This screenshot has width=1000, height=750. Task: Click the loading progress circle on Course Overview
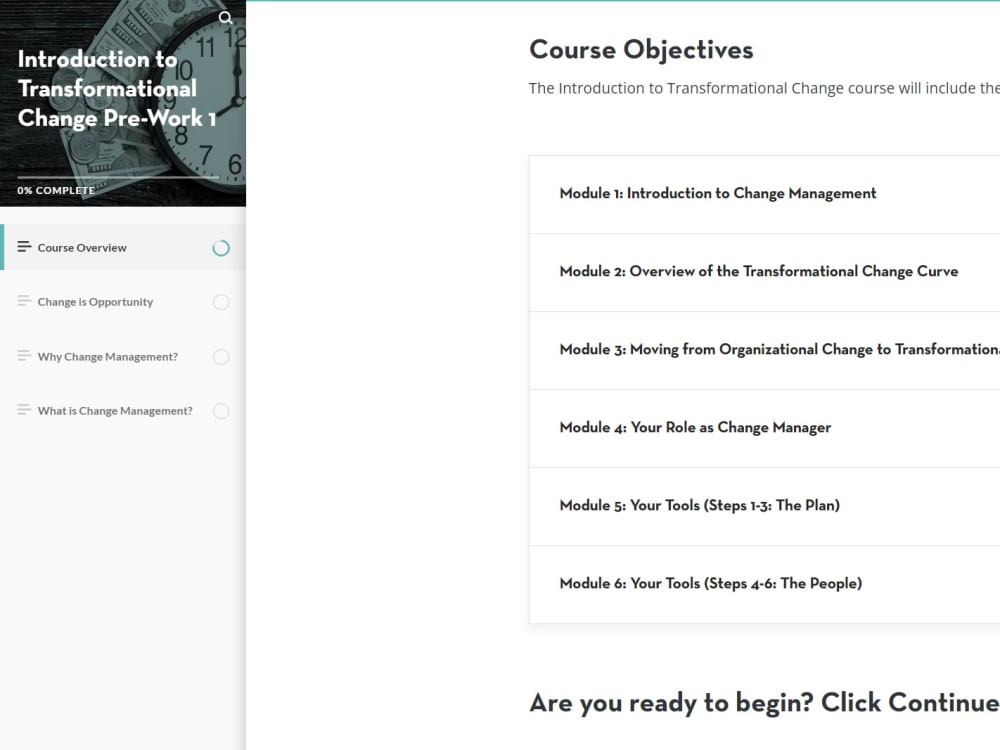[x=221, y=246]
